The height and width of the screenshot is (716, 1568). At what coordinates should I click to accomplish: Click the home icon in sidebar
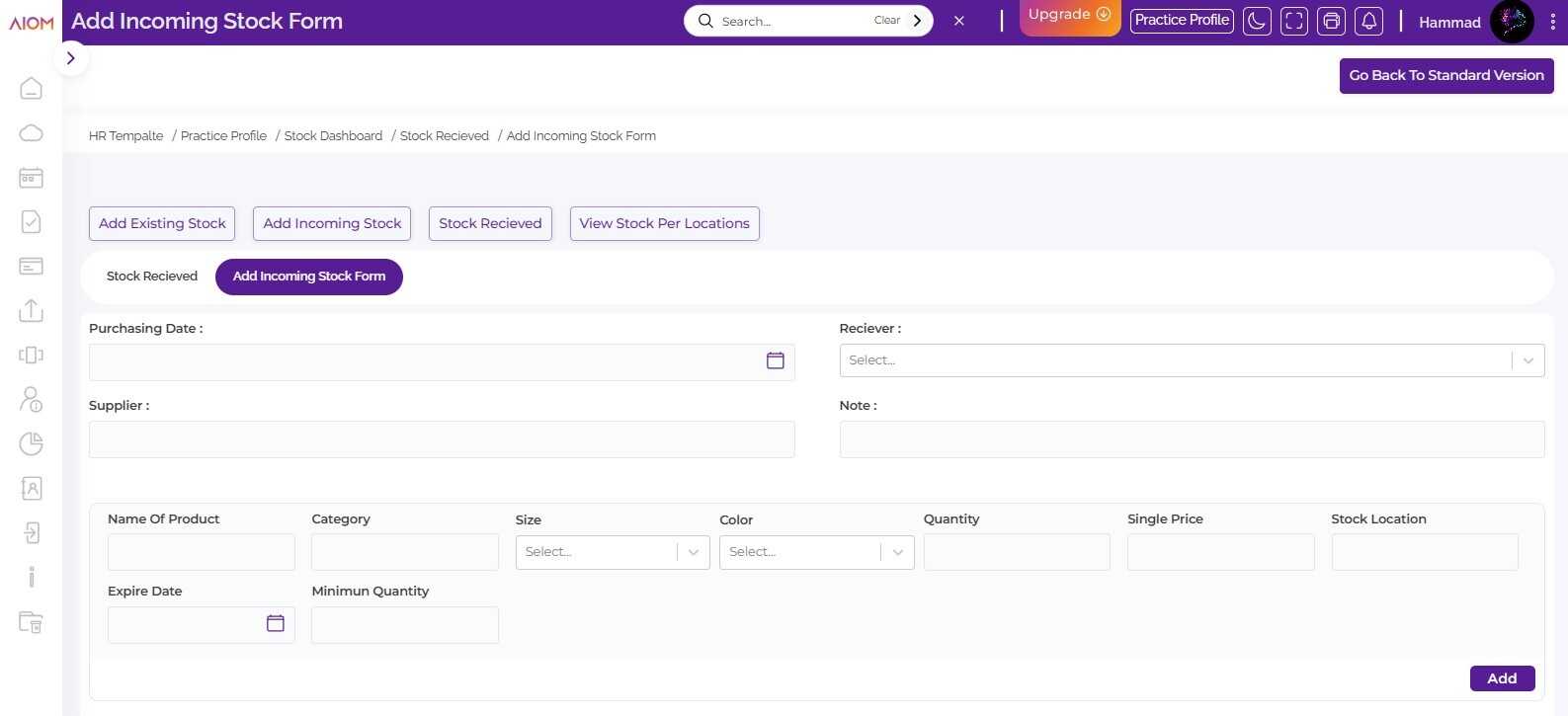(x=31, y=89)
